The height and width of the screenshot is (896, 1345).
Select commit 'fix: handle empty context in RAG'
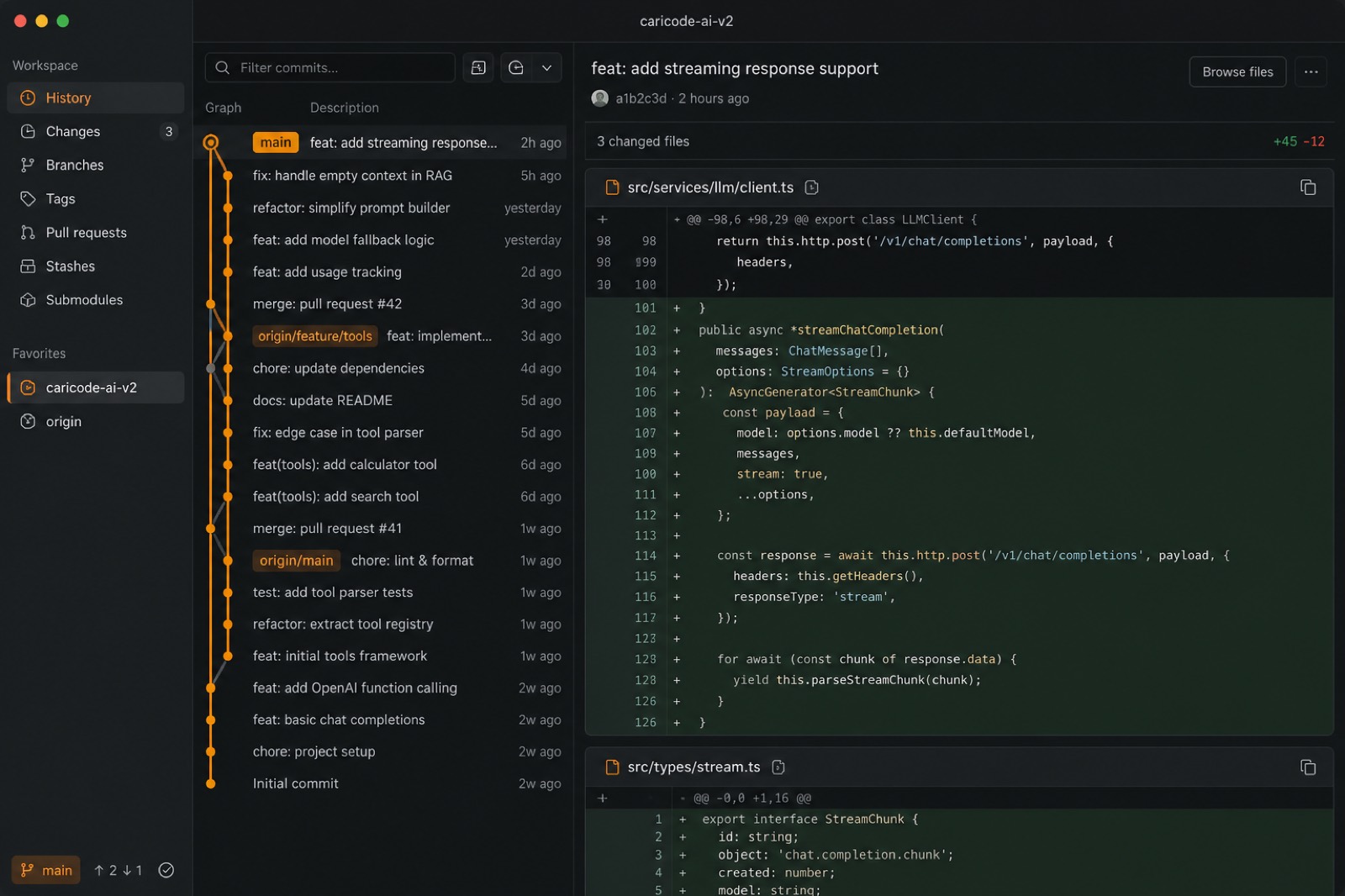click(382, 175)
